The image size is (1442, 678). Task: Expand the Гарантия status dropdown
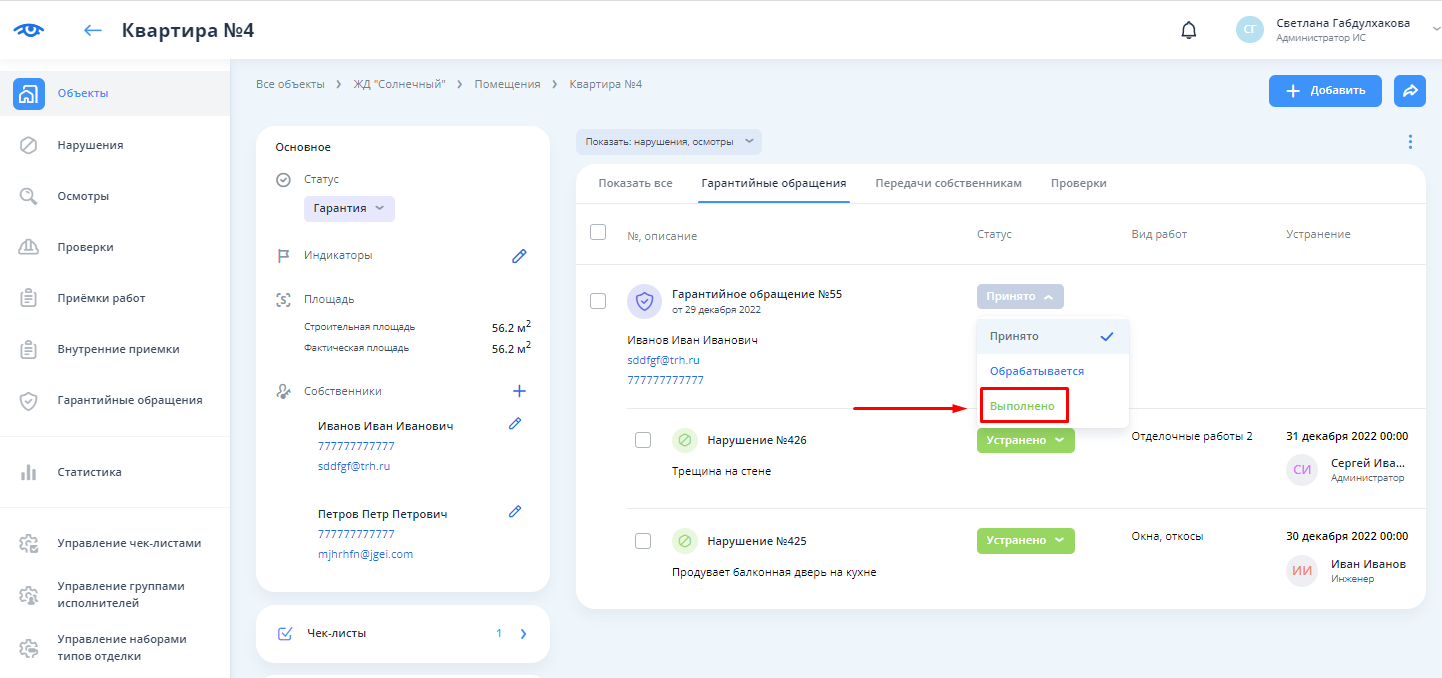(349, 209)
